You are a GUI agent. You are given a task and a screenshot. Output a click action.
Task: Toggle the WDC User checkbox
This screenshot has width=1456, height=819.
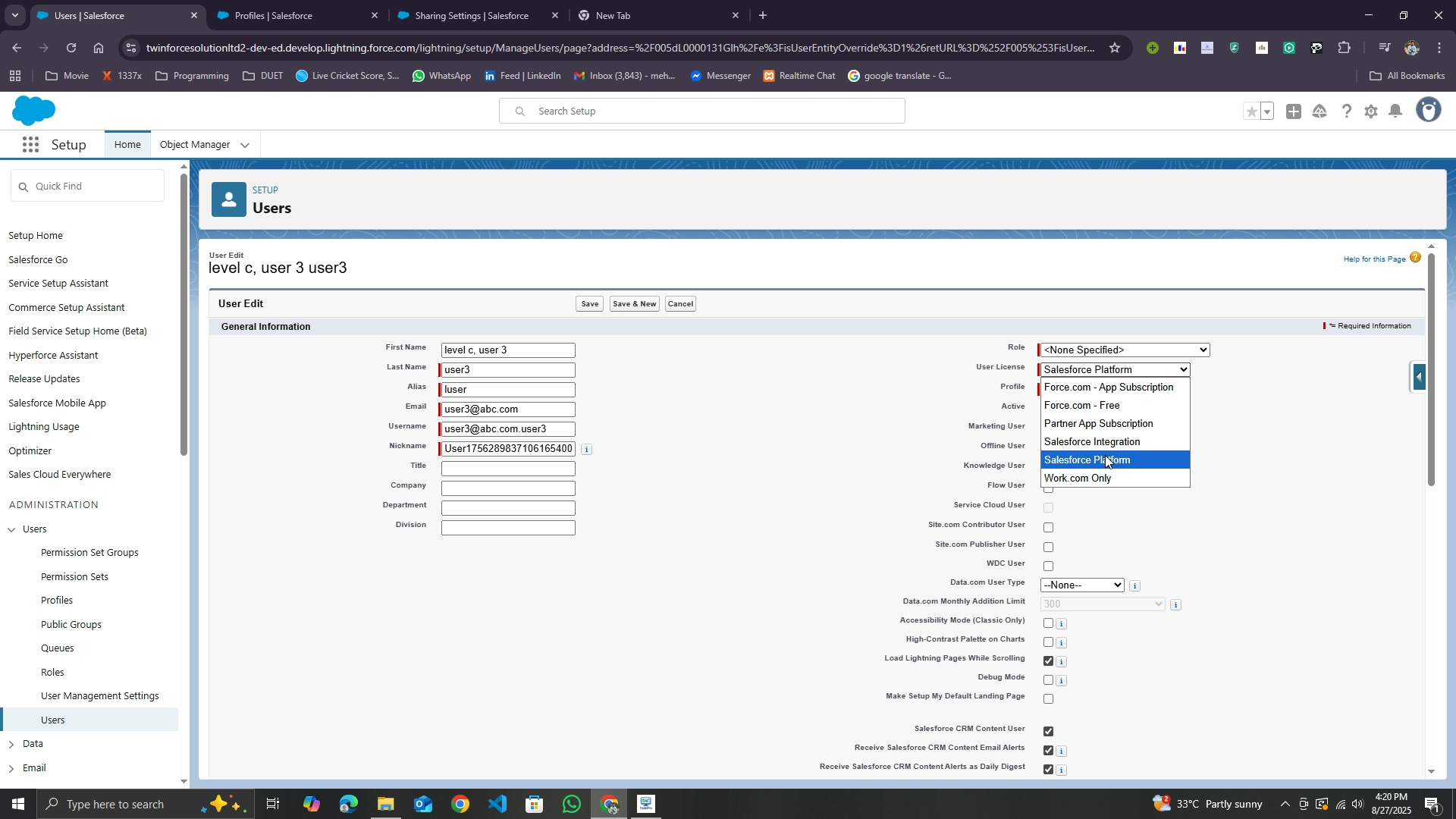click(1048, 566)
